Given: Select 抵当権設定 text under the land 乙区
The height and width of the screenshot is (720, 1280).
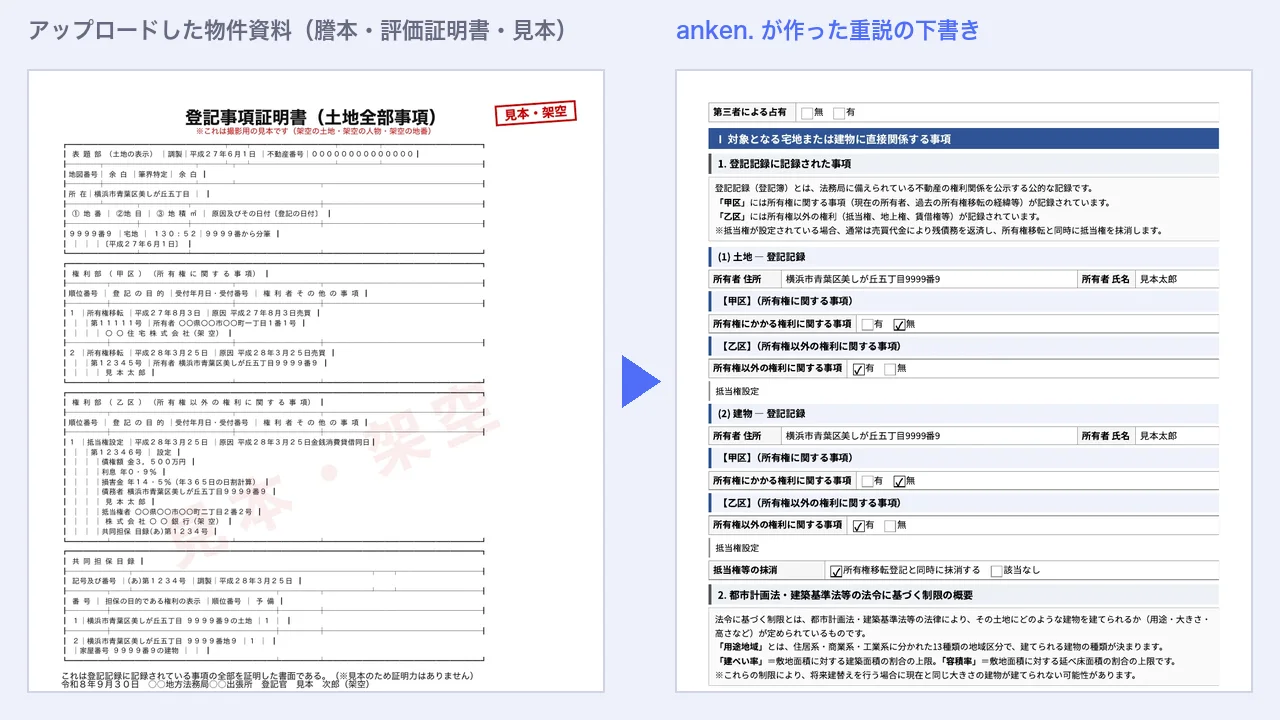Looking at the screenshot, I should click(x=738, y=391).
